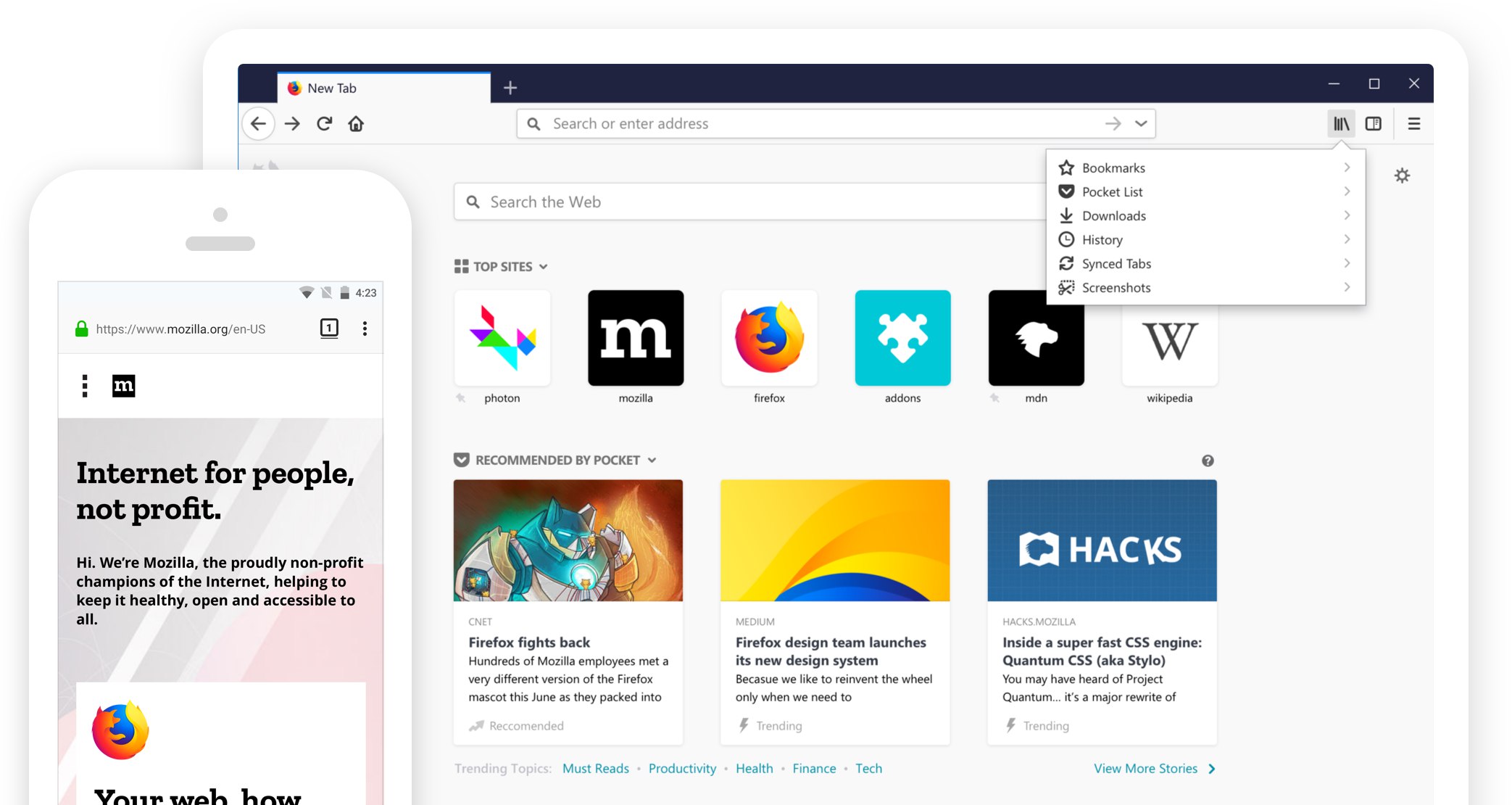Click the Mozilla m logo on phone page

click(x=124, y=386)
